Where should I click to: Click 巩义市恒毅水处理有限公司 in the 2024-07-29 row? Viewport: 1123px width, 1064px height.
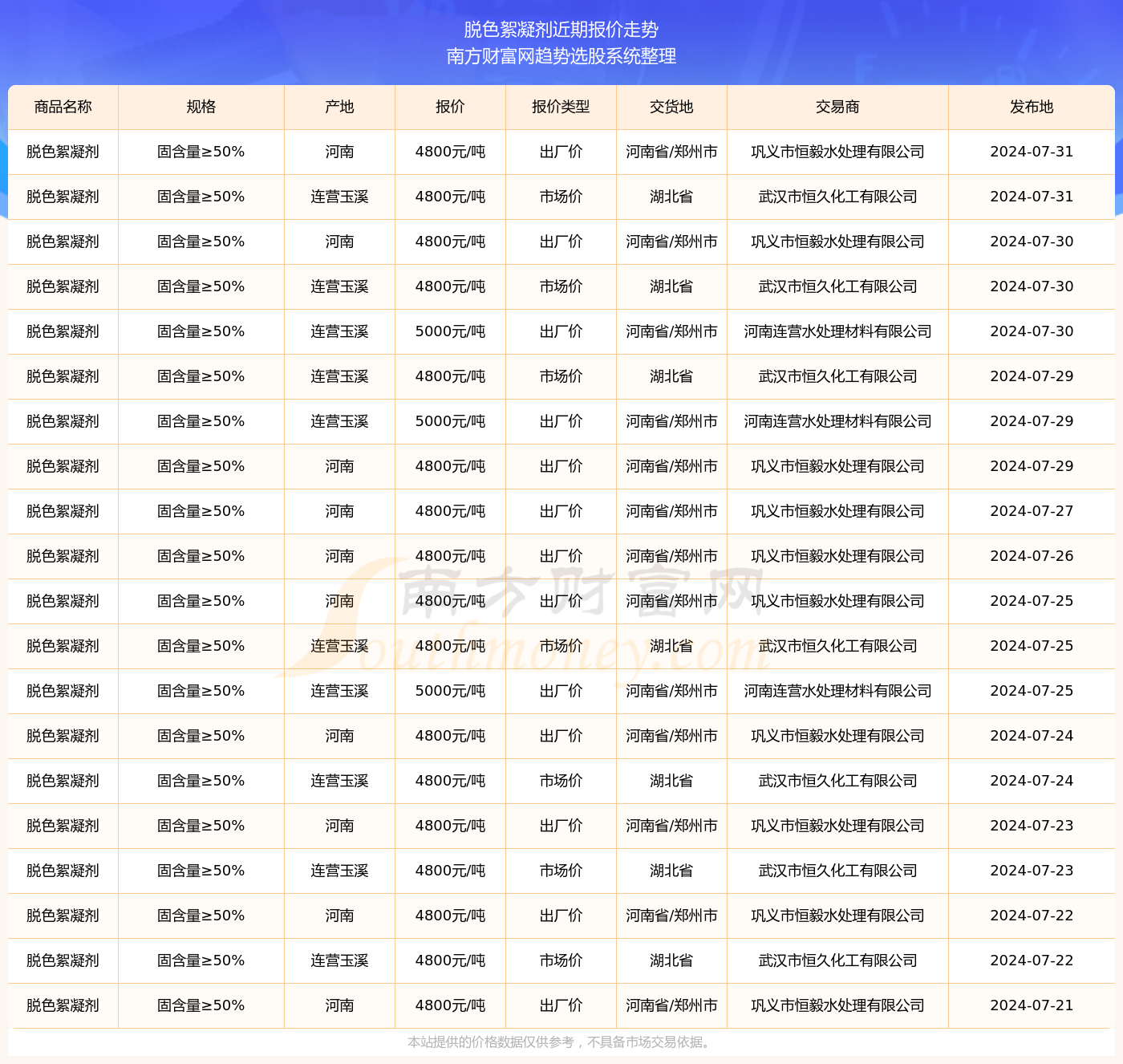(x=837, y=466)
